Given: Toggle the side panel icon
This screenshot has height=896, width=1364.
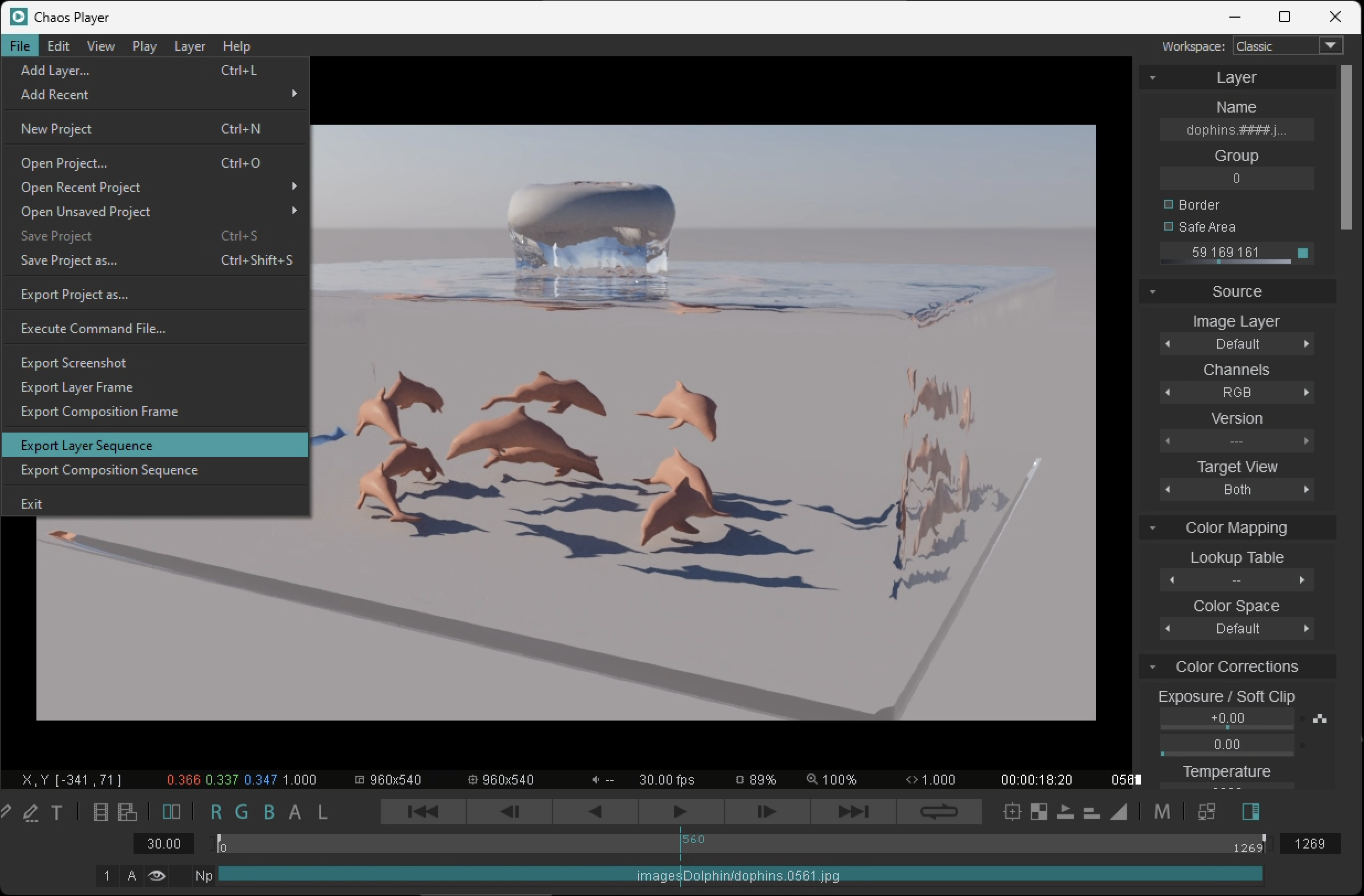Looking at the screenshot, I should 1250,812.
